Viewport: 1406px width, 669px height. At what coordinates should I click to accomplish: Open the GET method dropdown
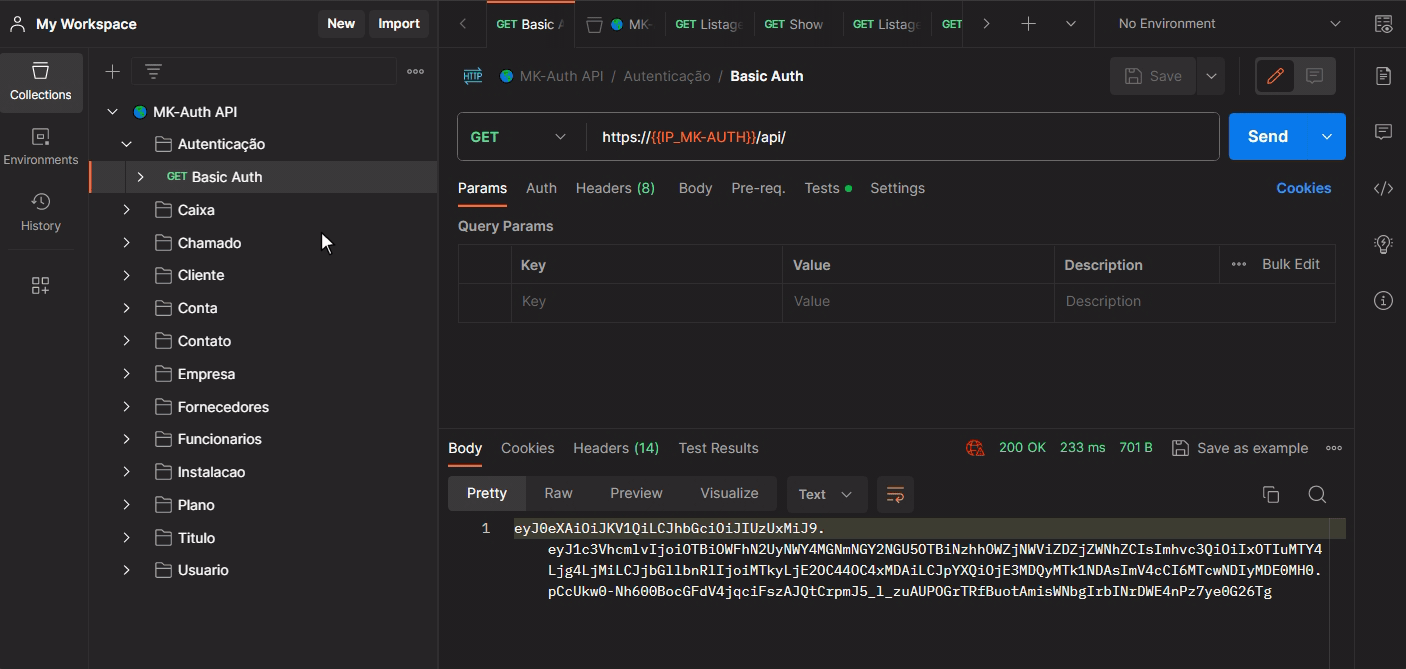tap(518, 137)
